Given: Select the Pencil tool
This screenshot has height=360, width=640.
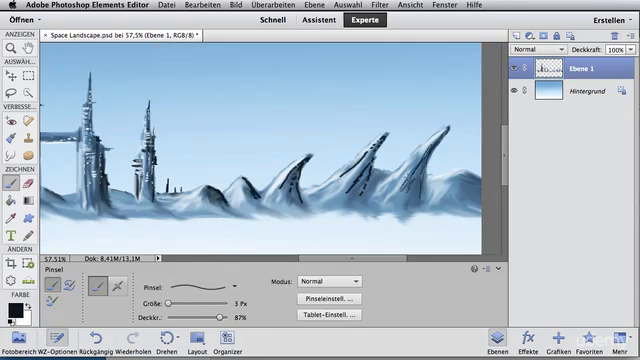Looking at the screenshot, I should [28, 236].
